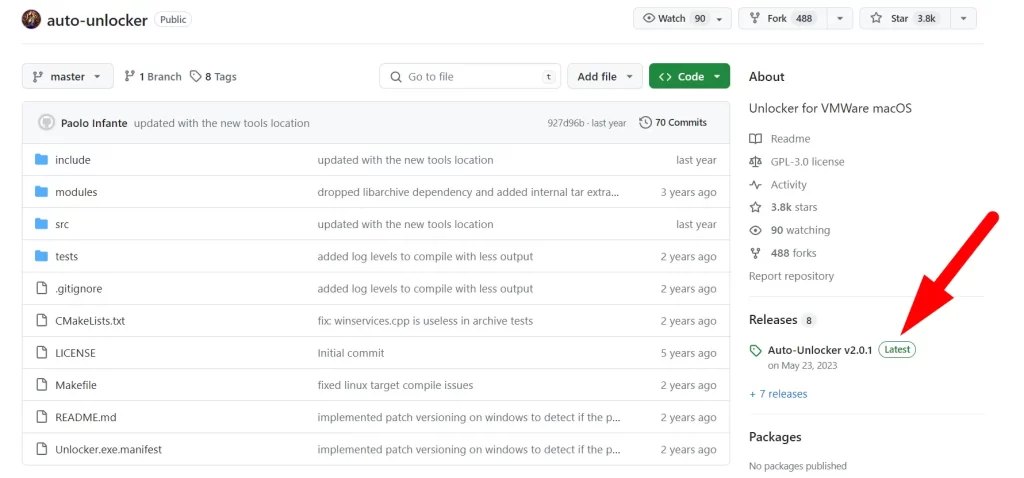
Task: Open the Readme link in About
Action: [790, 138]
